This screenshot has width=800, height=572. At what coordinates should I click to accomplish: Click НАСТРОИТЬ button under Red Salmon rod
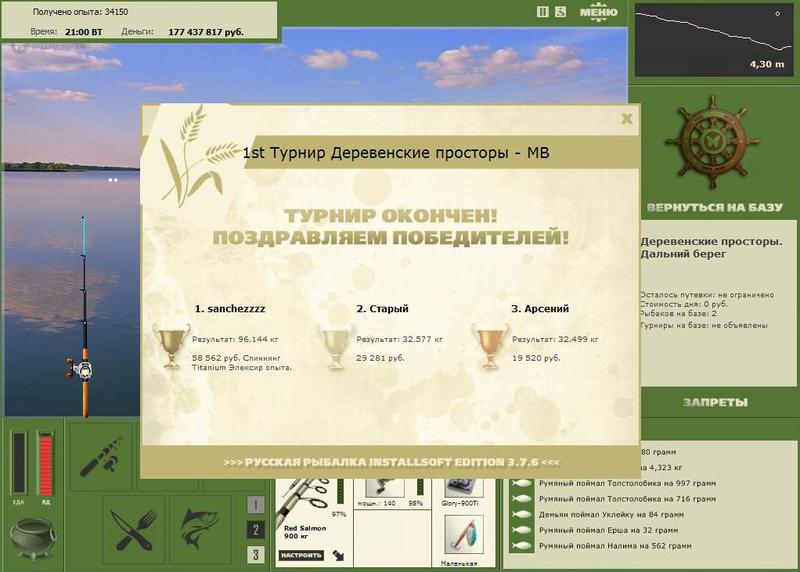click(301, 555)
